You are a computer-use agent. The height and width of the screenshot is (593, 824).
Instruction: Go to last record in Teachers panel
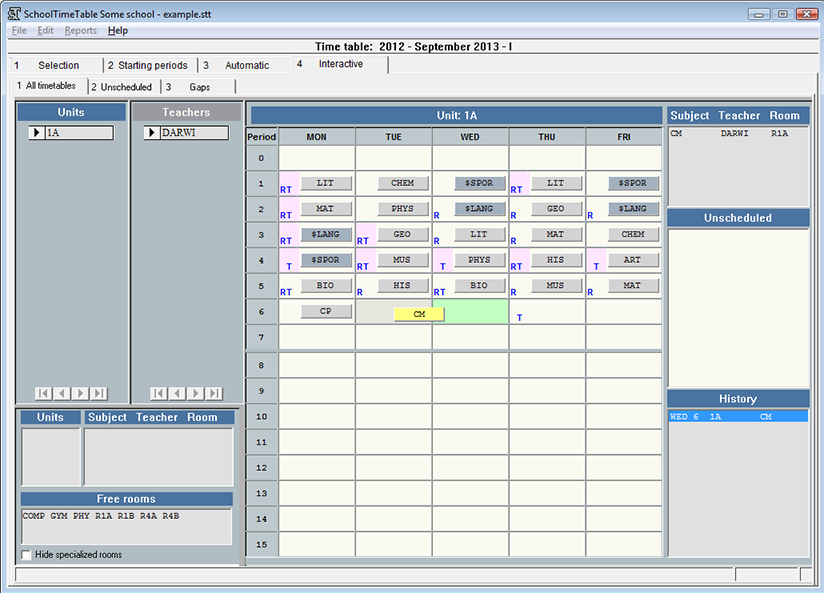coord(214,393)
